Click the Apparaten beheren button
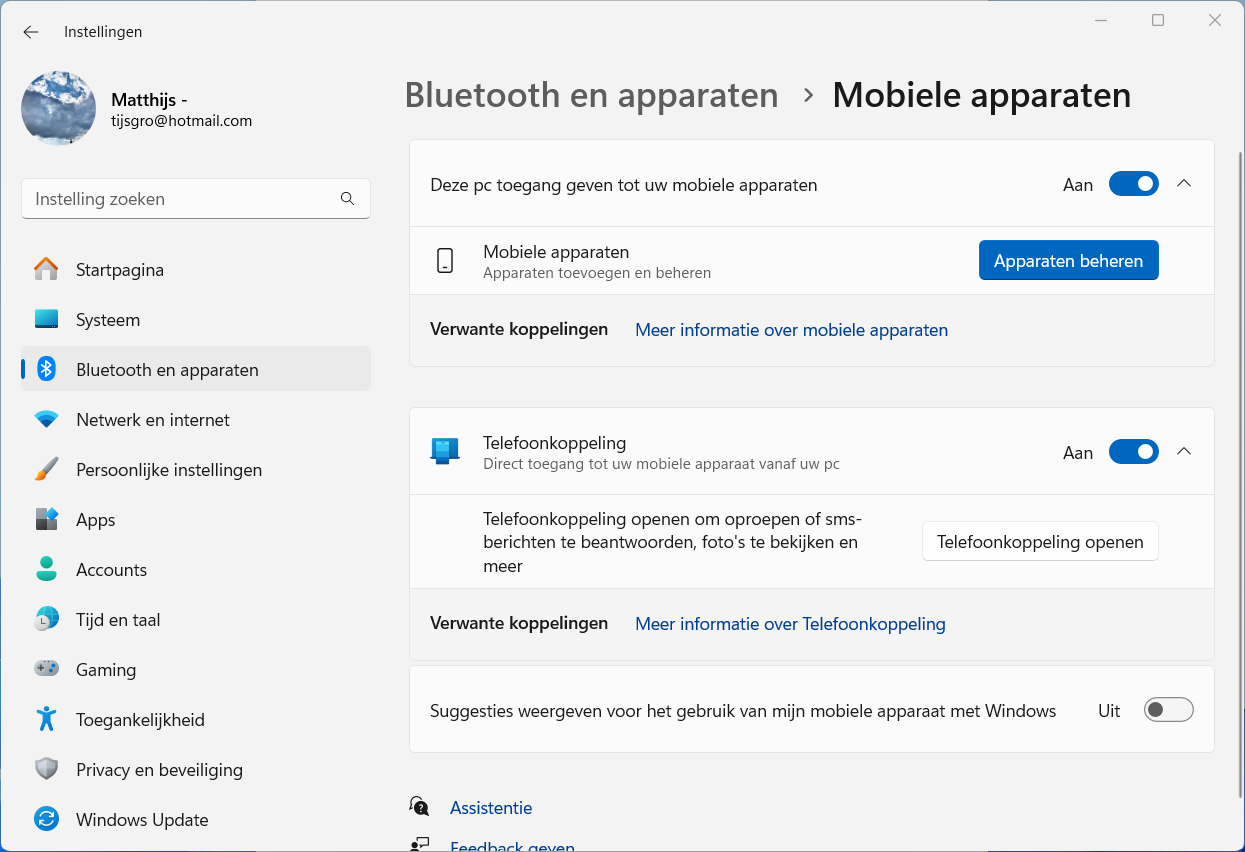 (x=1068, y=261)
